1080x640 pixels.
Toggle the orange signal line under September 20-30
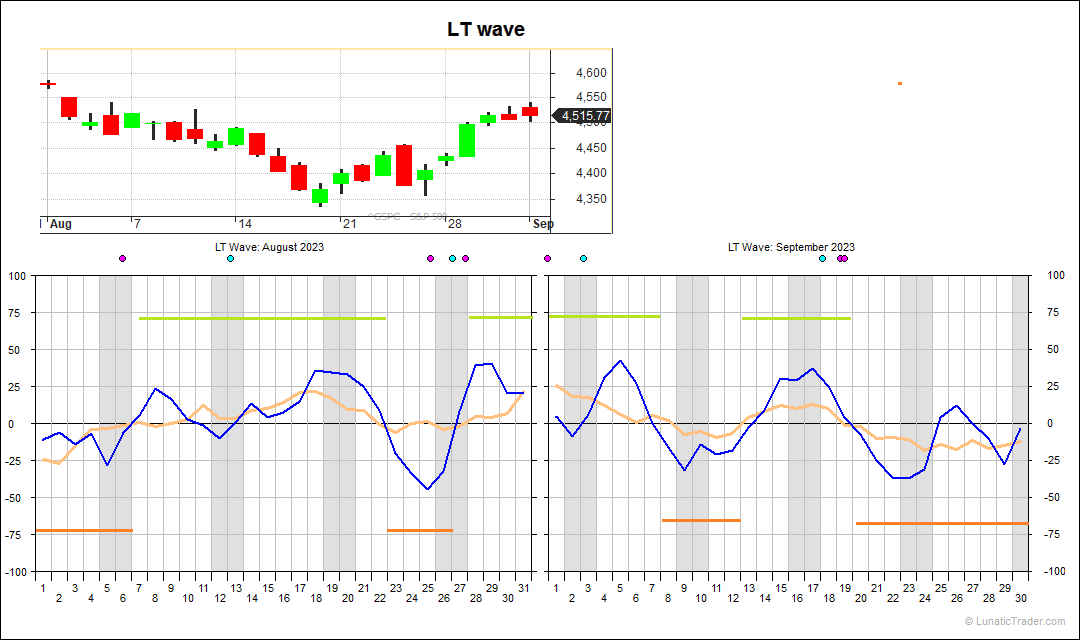click(940, 522)
